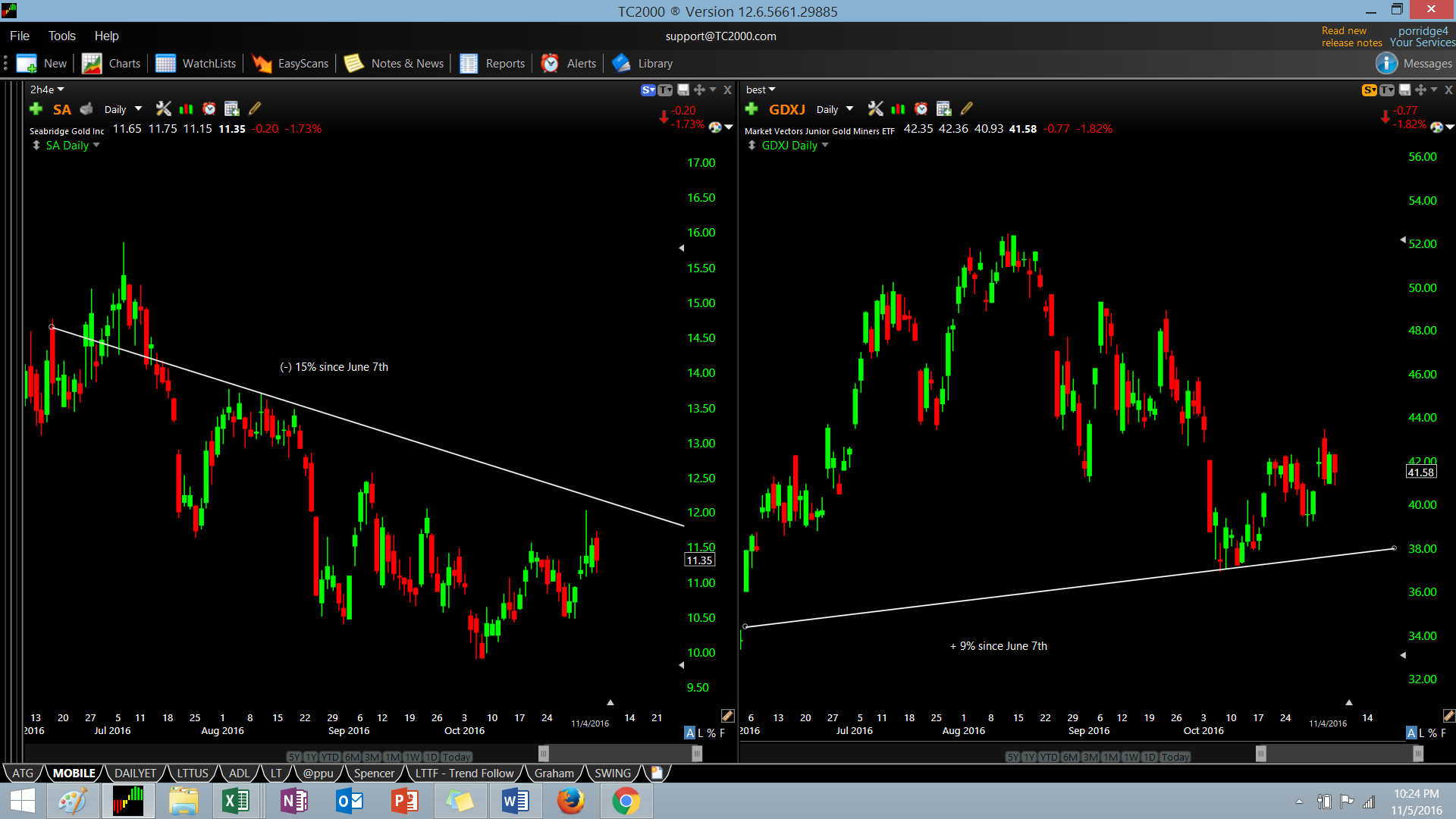Viewport: 1456px width, 819px height.
Task: Open WatchLists from the main toolbar
Action: click(x=196, y=64)
